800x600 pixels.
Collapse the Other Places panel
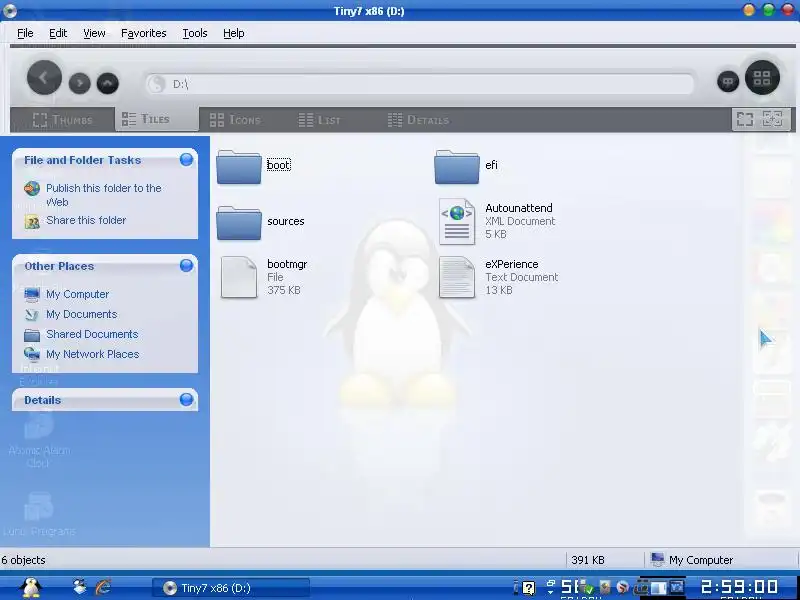[187, 265]
